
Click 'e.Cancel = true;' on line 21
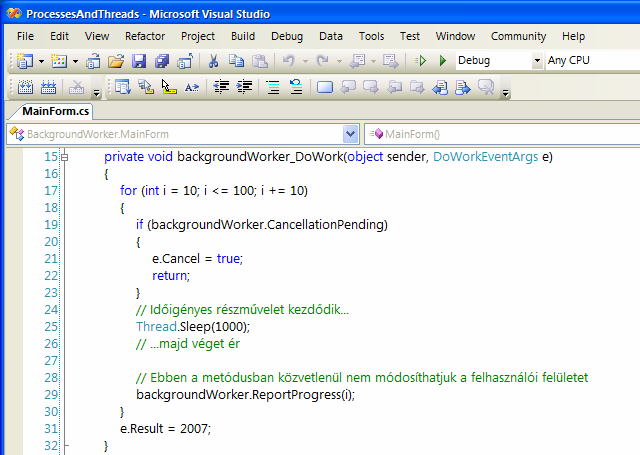tap(198, 259)
